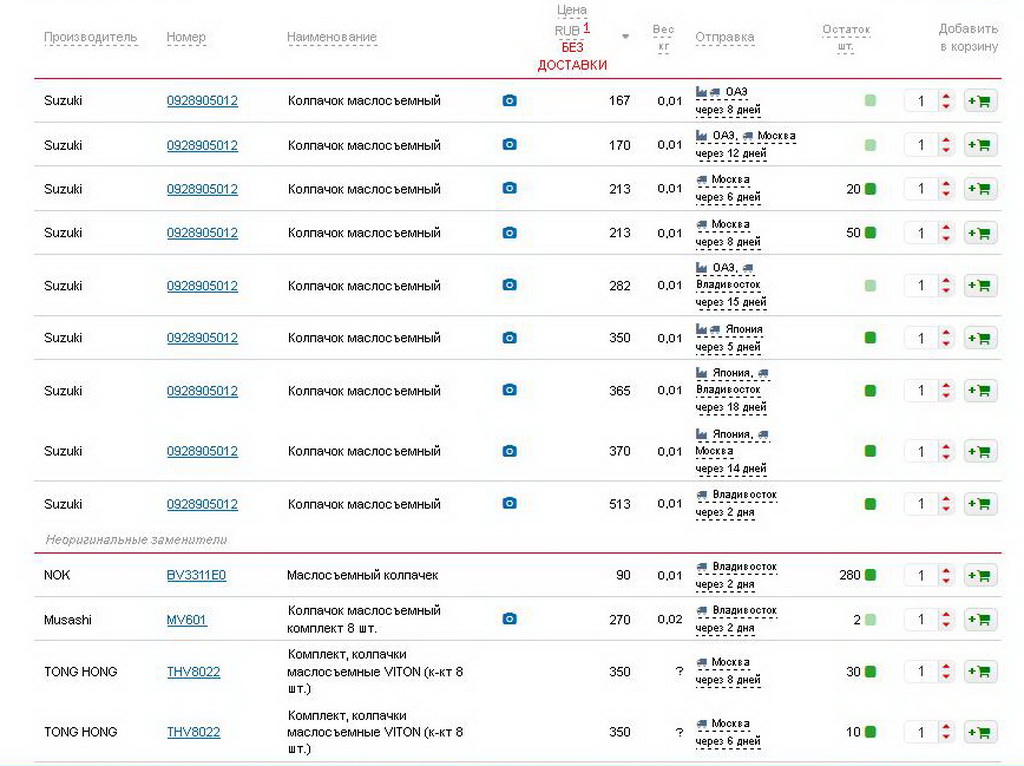Click green stock indicator beside 280 quantity

click(870, 576)
